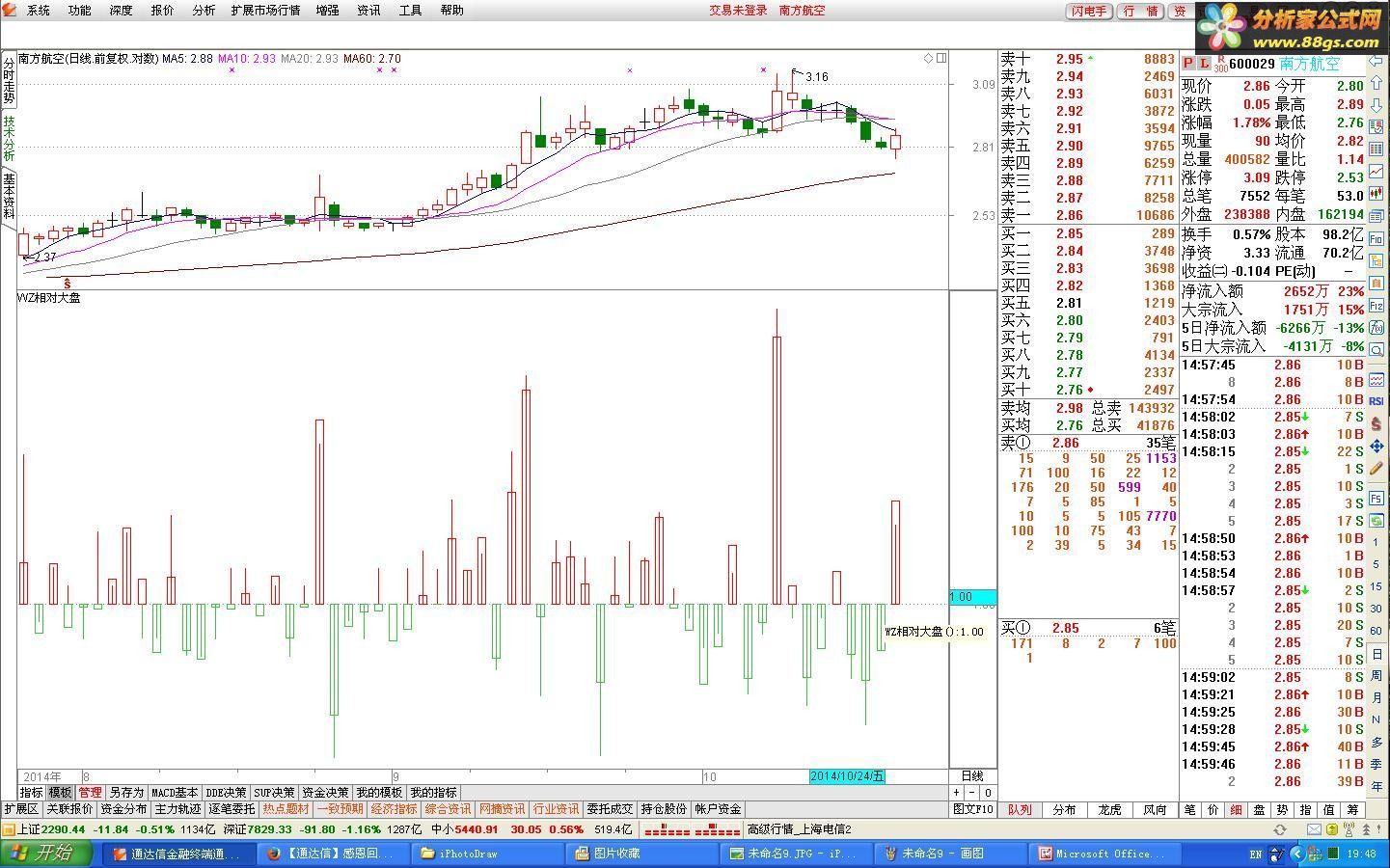Select the 5-minute period
Viewport: 1390px width, 868px height.
click(x=1376, y=564)
